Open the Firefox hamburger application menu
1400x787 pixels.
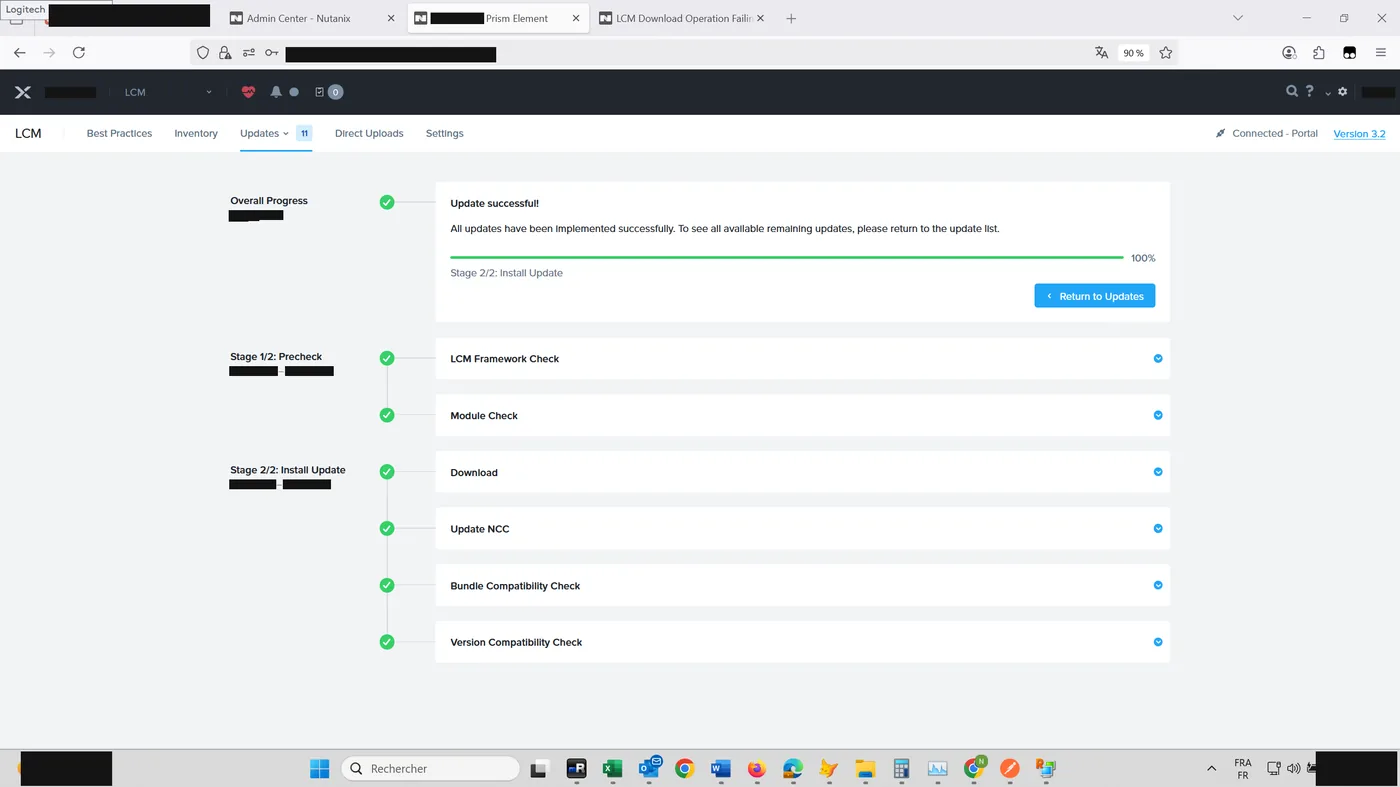(1381, 53)
